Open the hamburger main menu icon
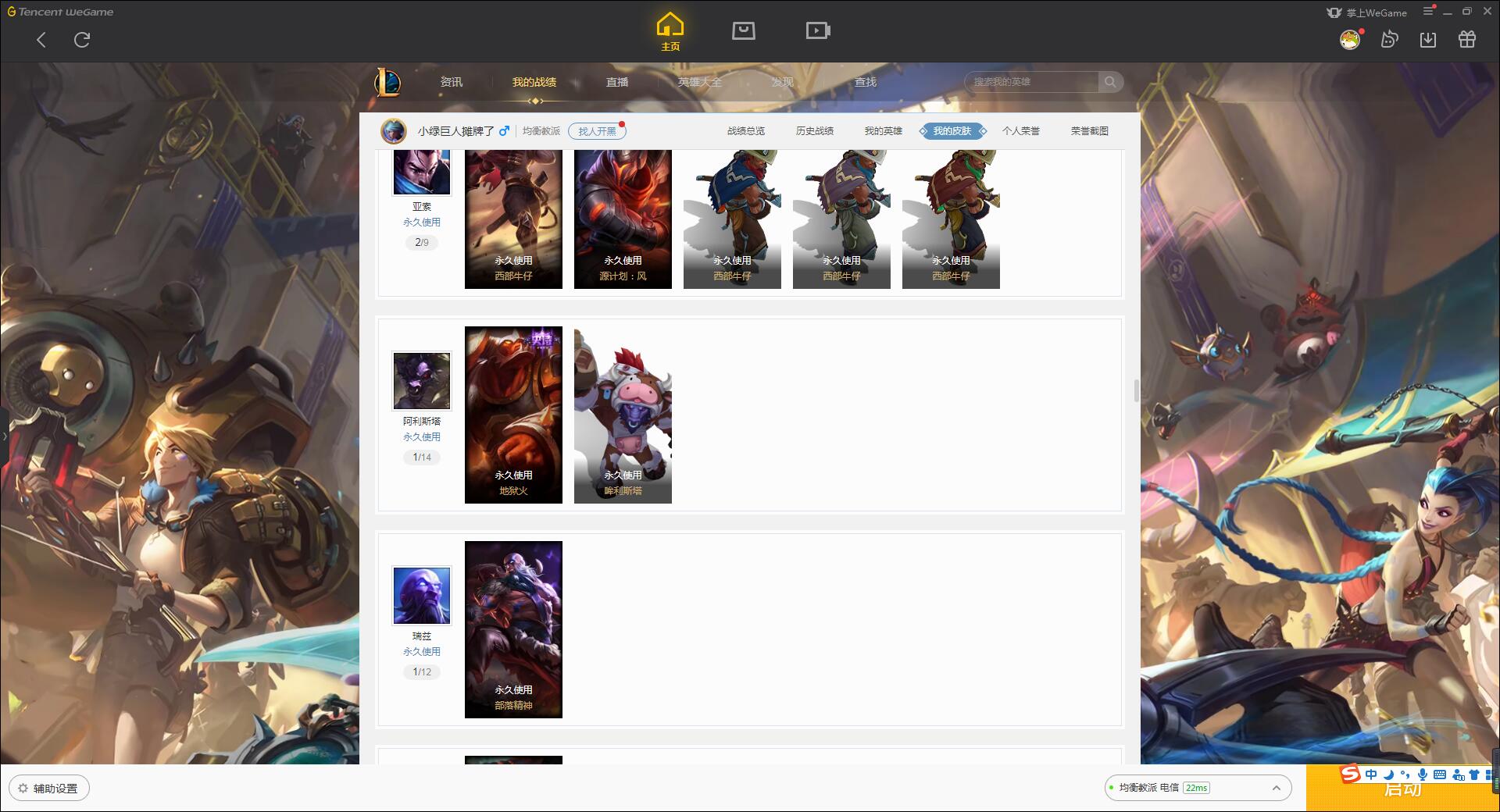1500x812 pixels. click(x=1428, y=12)
